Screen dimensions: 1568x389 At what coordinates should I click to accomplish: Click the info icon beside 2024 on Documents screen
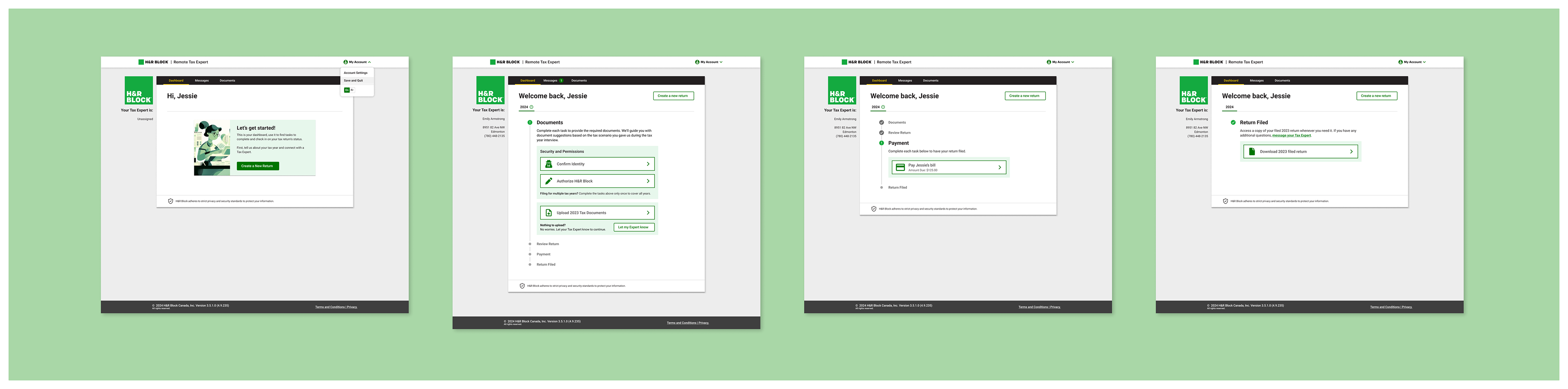point(531,107)
